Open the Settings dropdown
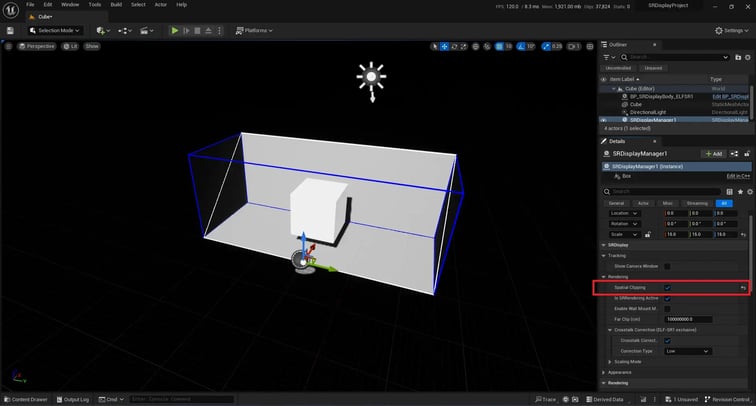 (x=732, y=30)
